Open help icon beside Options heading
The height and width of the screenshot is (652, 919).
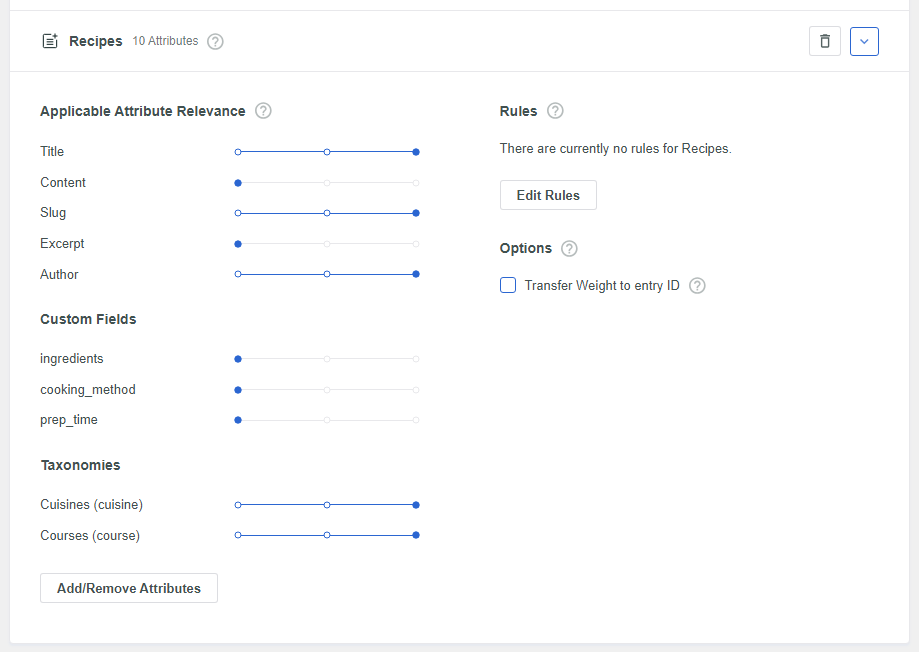569,249
